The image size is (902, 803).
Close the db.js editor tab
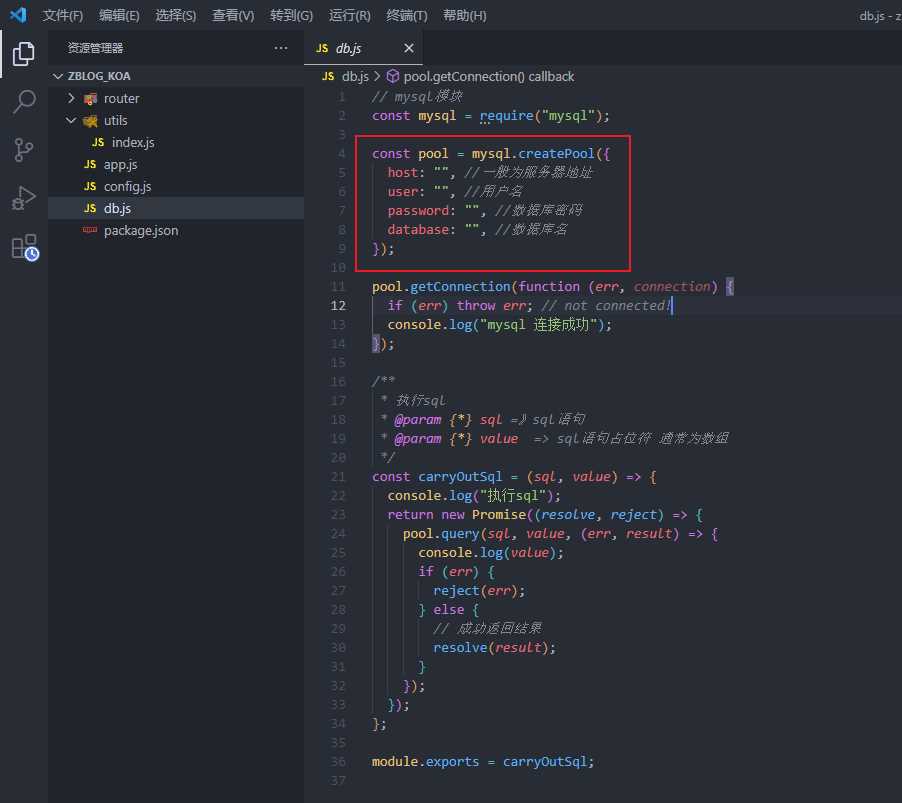(x=409, y=48)
